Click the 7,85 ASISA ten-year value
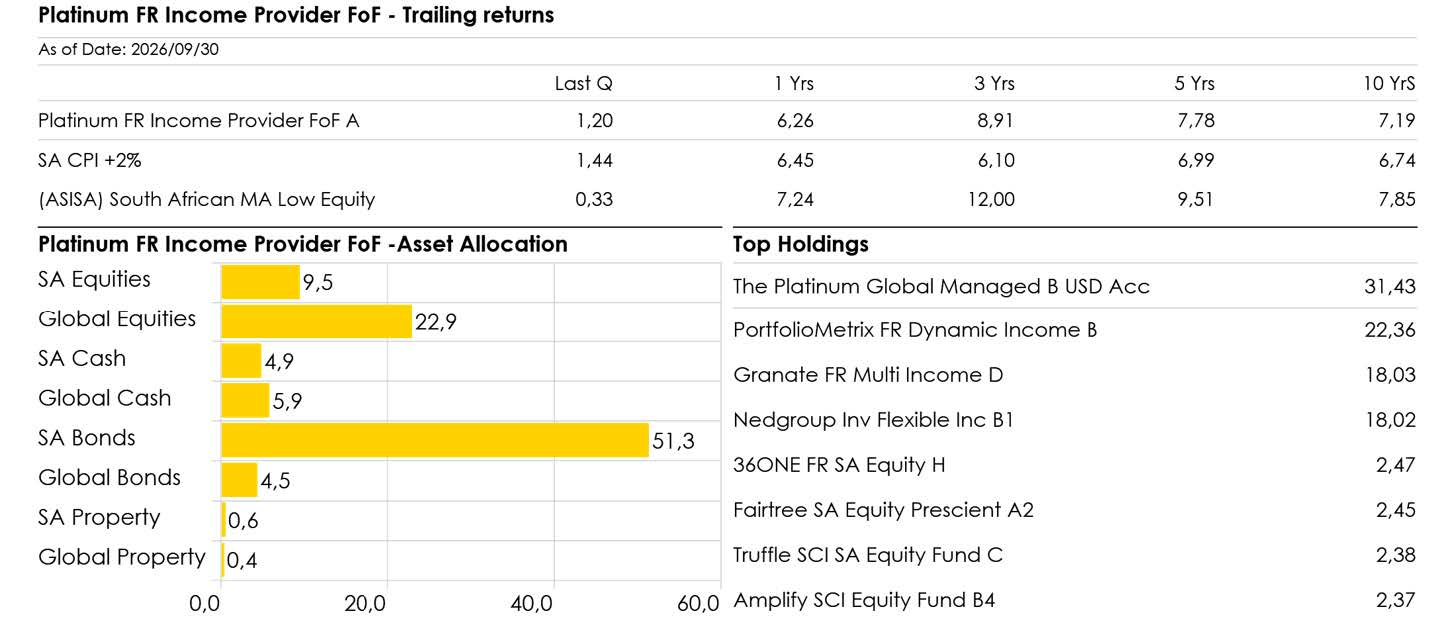The width and height of the screenshot is (1454, 625). (x=1397, y=199)
